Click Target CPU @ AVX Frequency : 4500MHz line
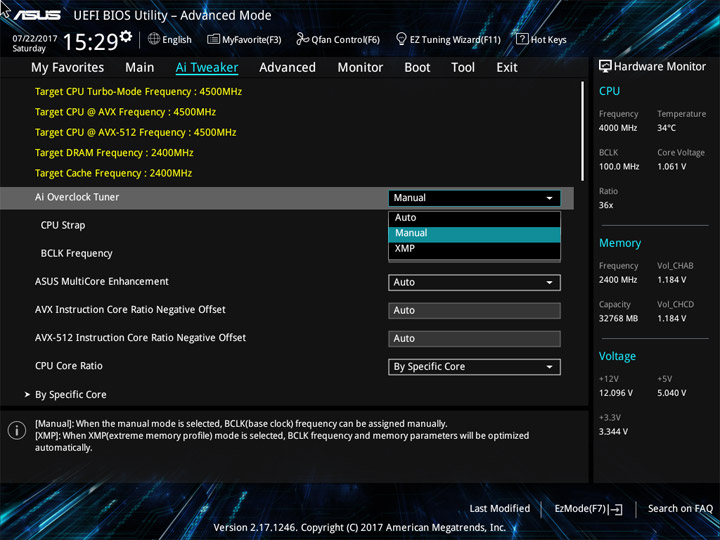720x540 pixels. (125, 112)
